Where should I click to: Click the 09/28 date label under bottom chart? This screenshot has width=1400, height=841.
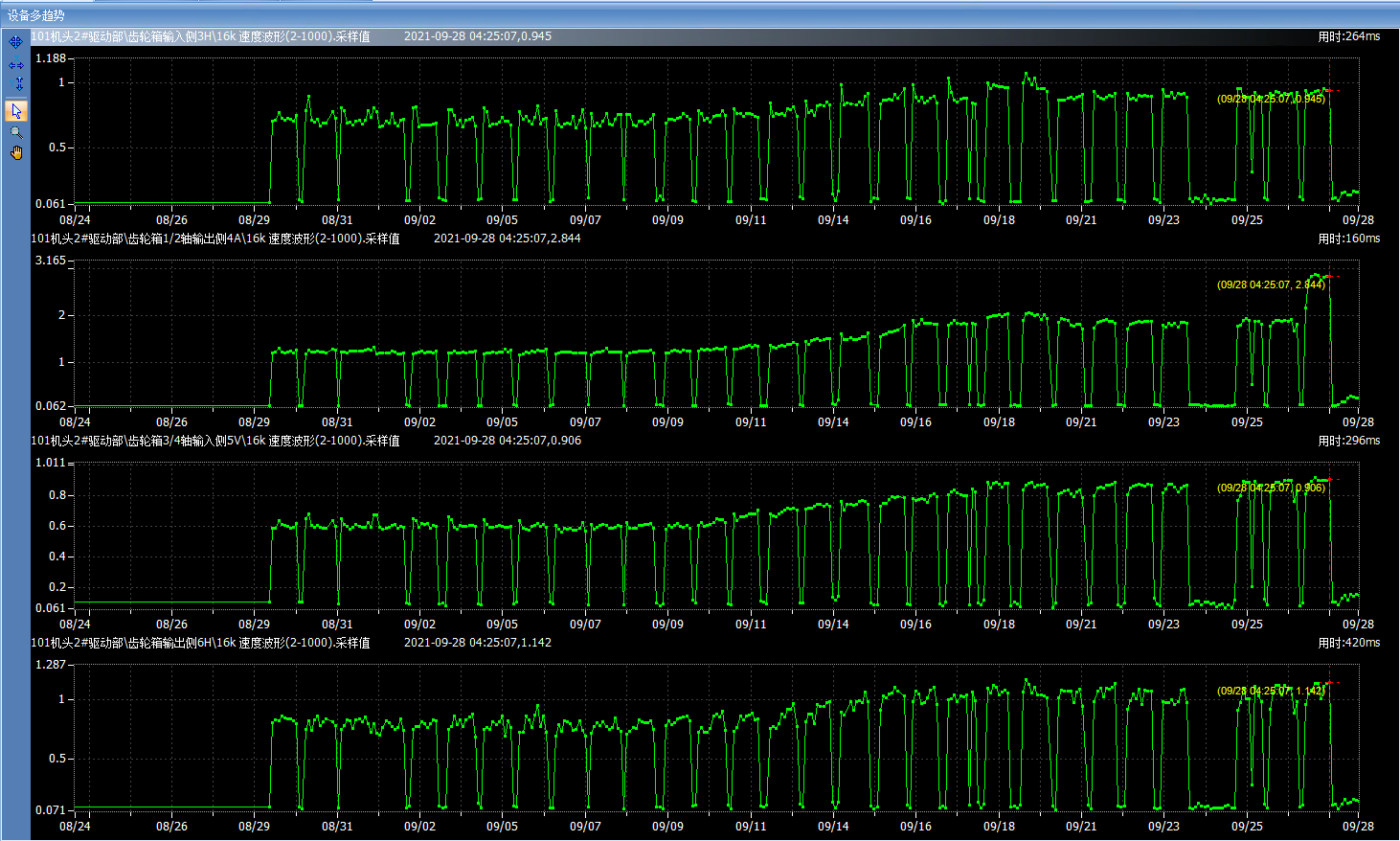[x=1357, y=826]
